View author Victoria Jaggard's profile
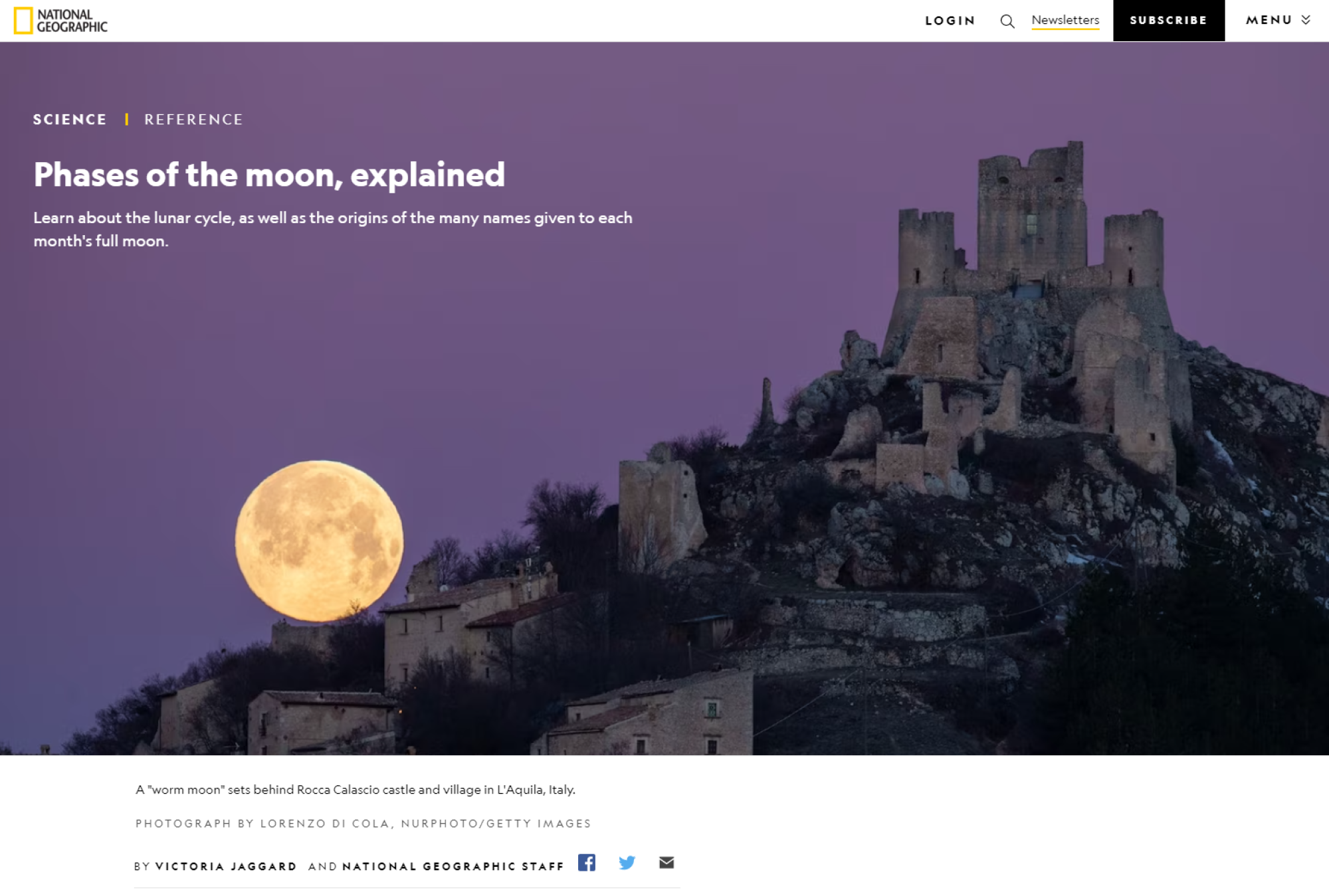Screen dimensions: 1329x896 [225, 866]
